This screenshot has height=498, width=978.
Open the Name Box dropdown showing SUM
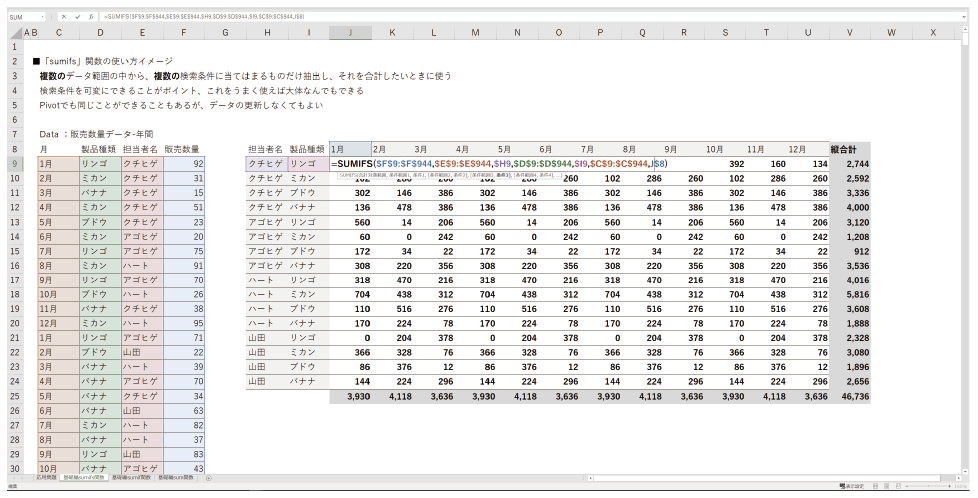click(42, 17)
